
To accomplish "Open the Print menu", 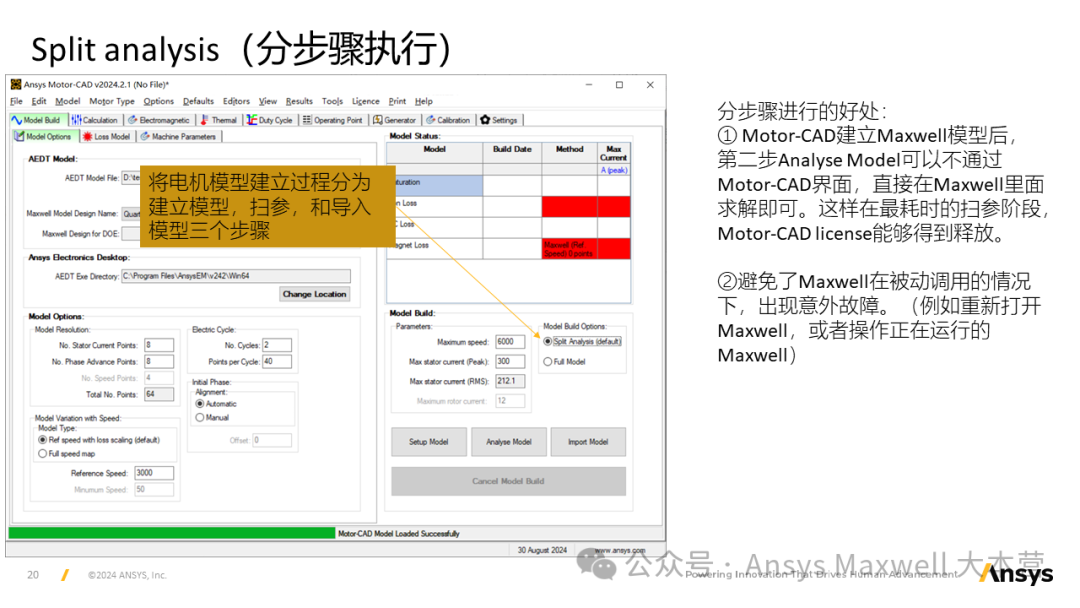I will click(397, 101).
